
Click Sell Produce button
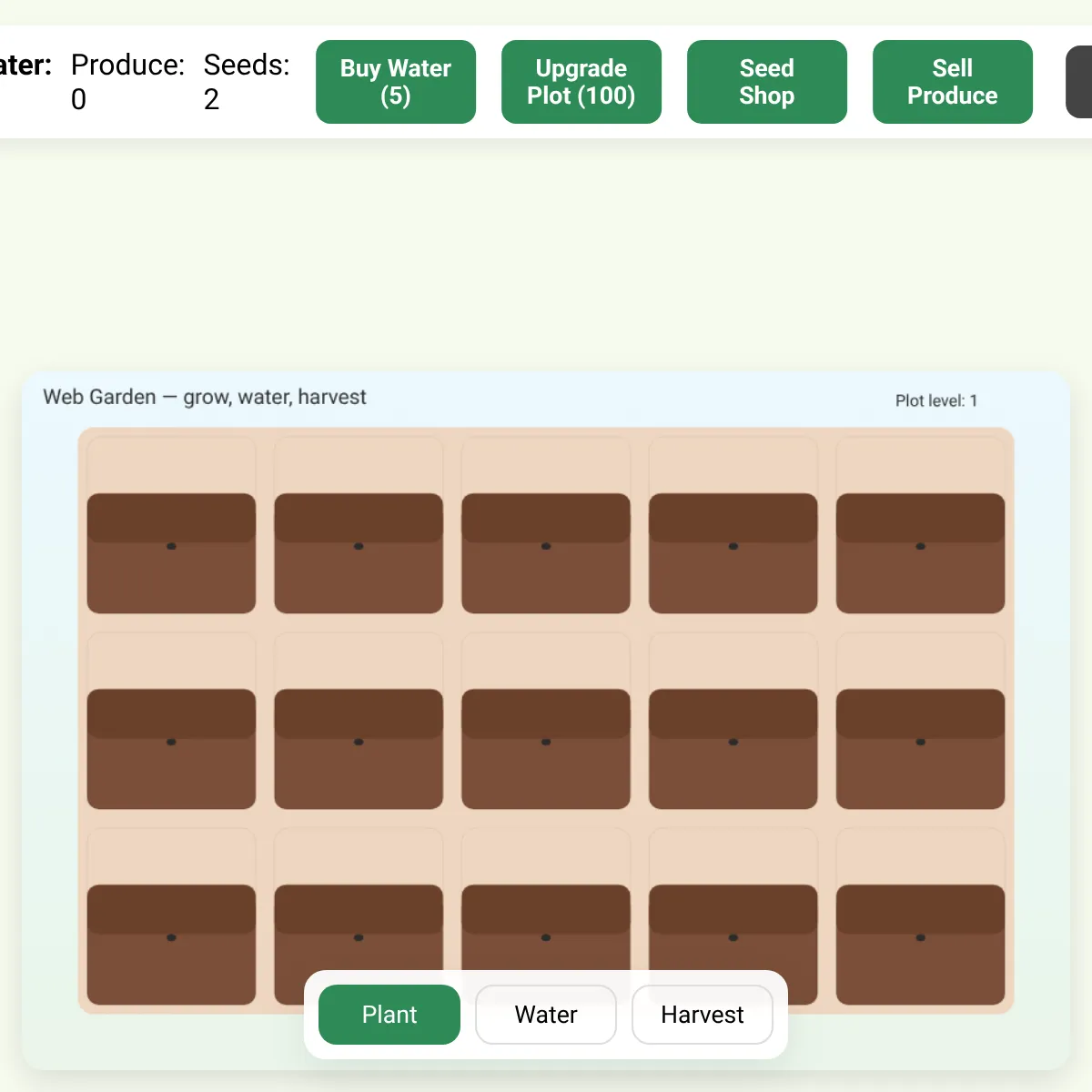[x=953, y=82]
